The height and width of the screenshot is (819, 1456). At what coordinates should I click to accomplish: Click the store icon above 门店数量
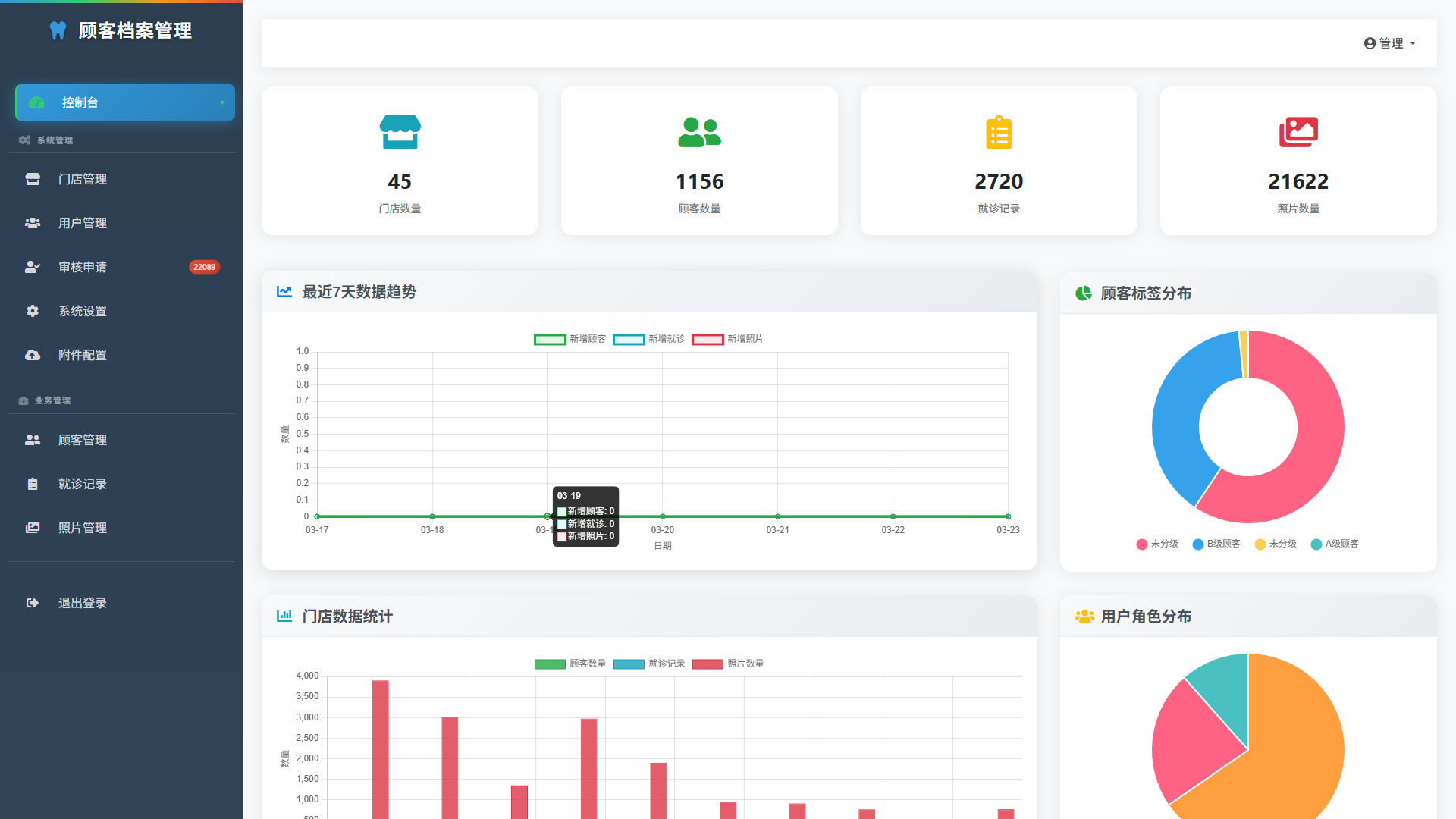pyautogui.click(x=400, y=132)
